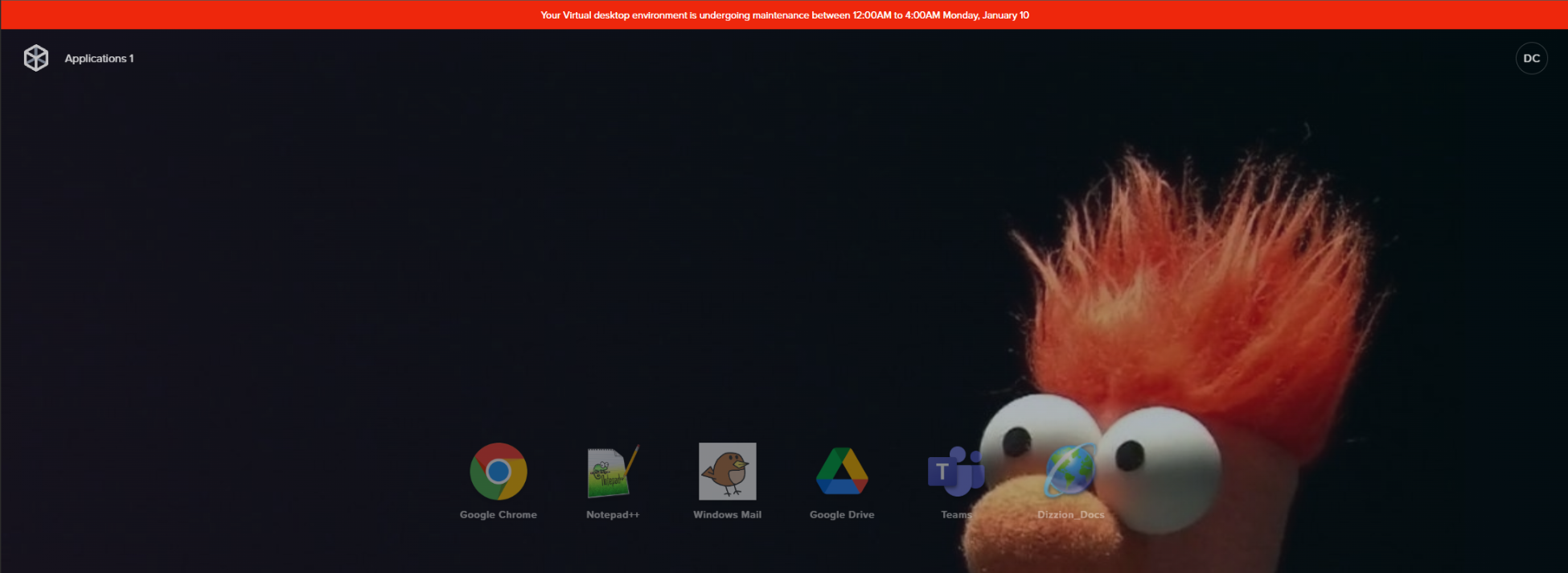The width and height of the screenshot is (1568, 573).
Task: Click the maintenance banner message text
Action: click(784, 15)
